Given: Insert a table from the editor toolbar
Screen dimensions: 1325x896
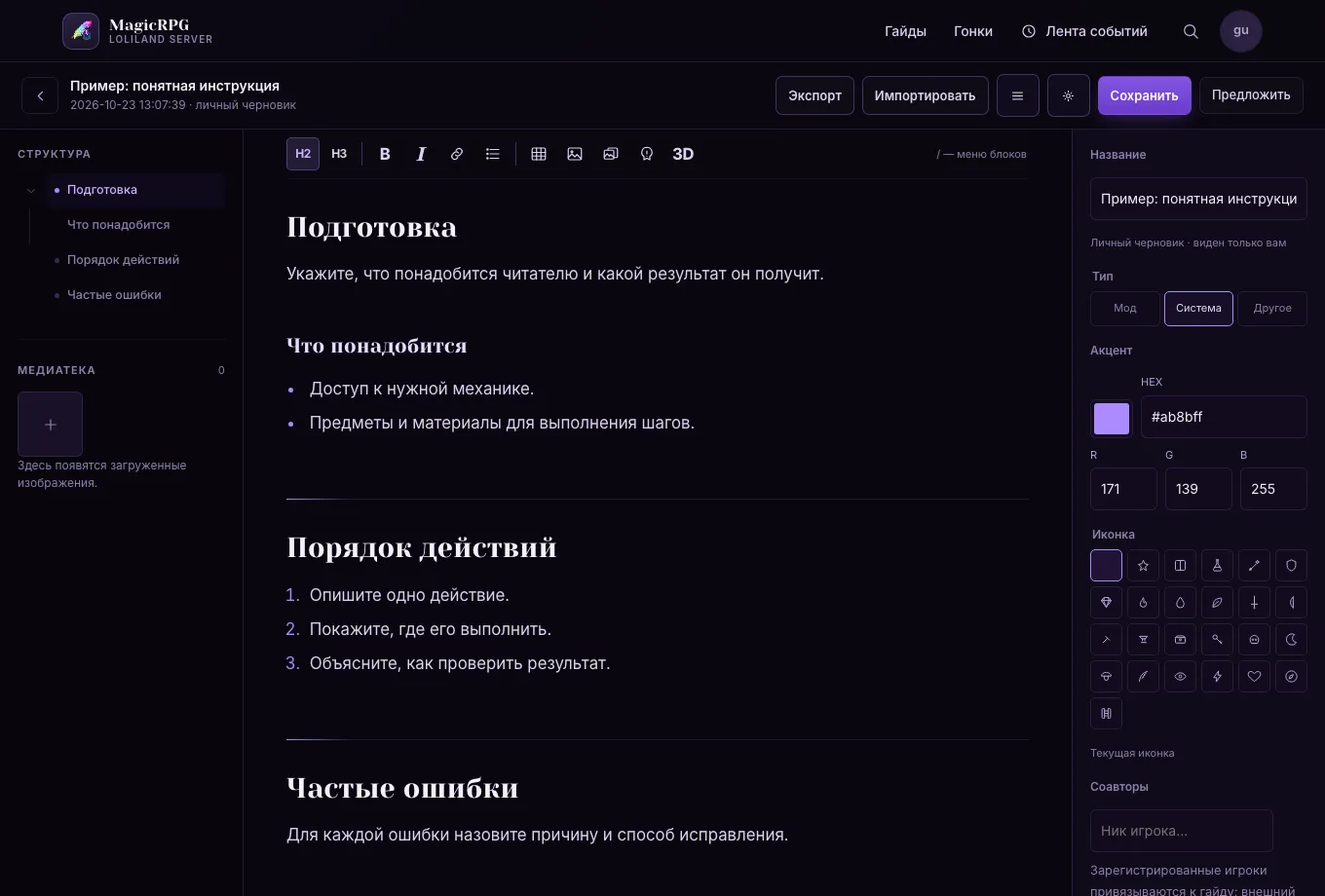Looking at the screenshot, I should 539,154.
